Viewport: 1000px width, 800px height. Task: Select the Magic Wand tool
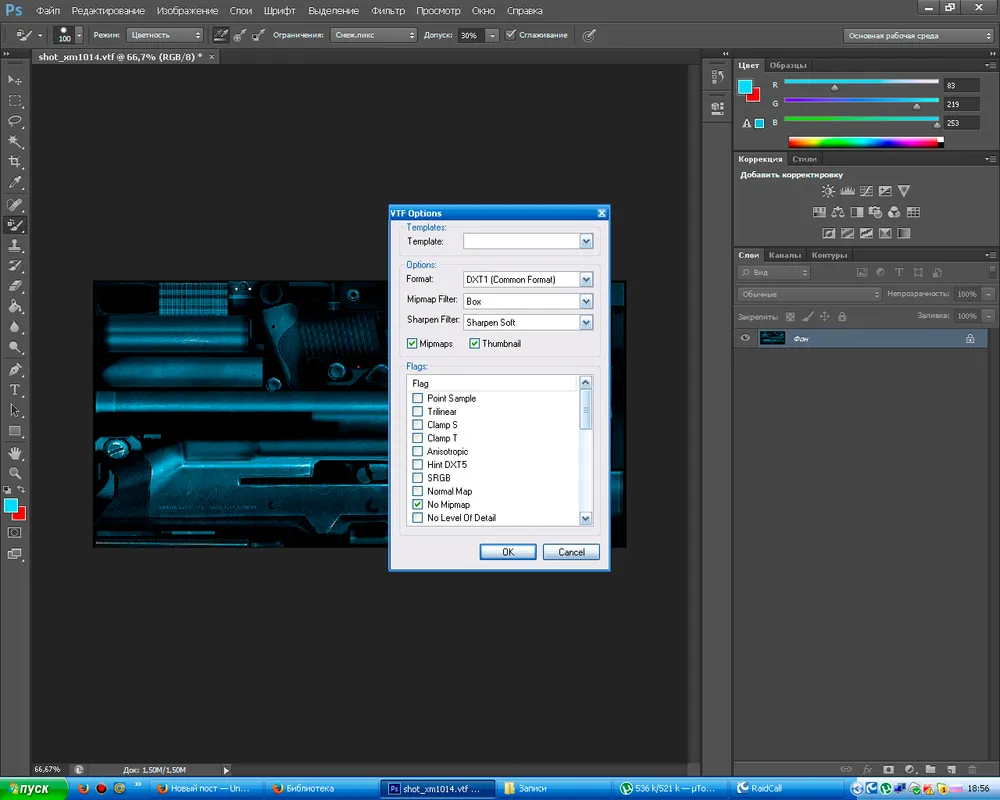15,142
